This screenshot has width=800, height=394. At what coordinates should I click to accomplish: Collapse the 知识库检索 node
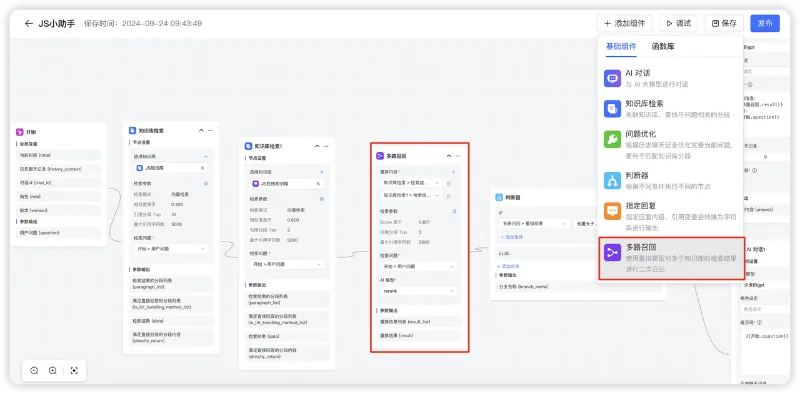tap(201, 130)
